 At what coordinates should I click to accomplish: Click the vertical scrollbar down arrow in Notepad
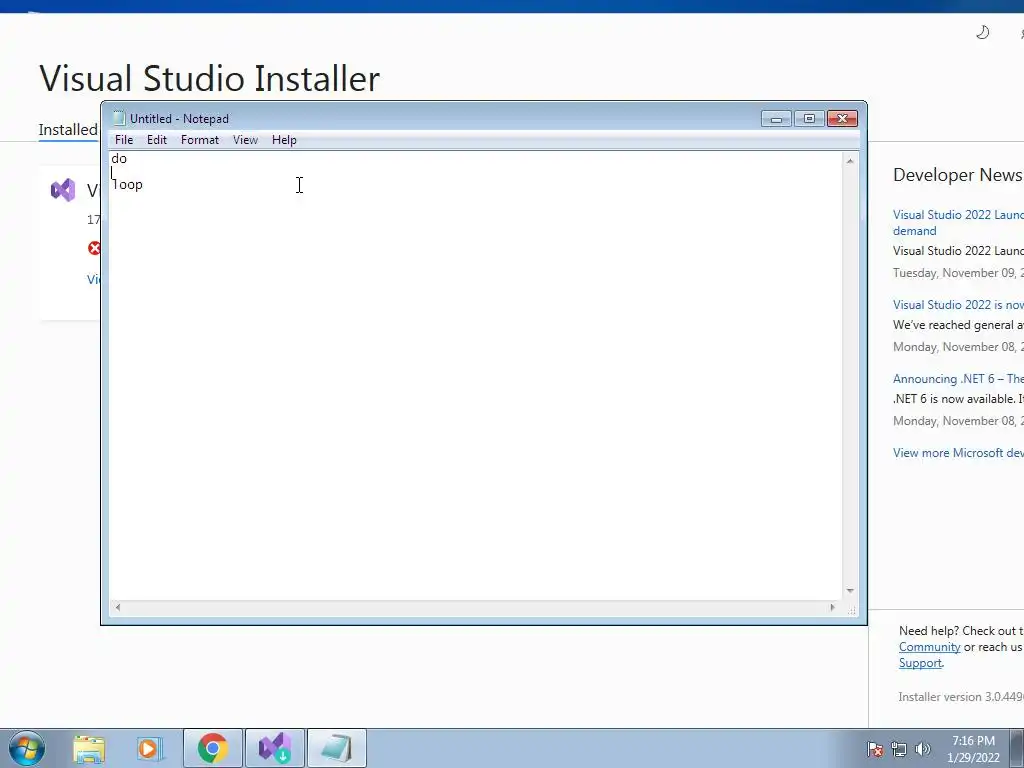850,590
